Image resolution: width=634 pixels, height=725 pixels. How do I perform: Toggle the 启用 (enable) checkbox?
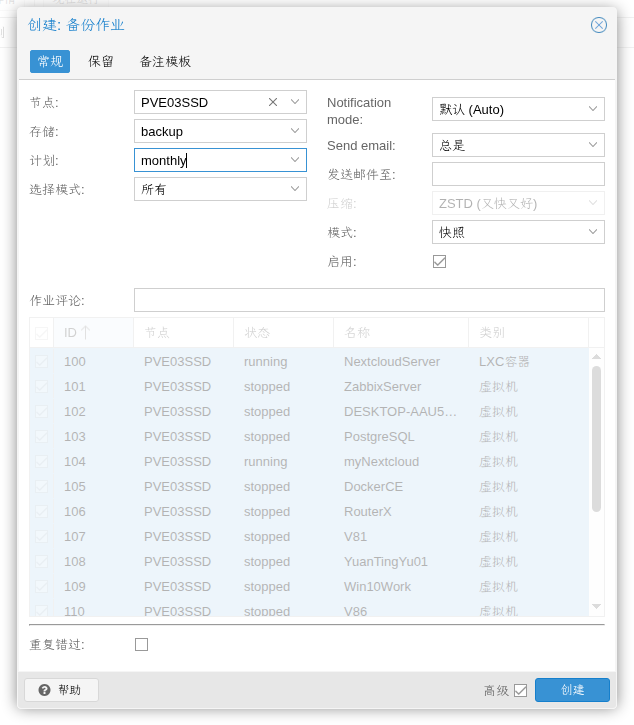click(439, 261)
